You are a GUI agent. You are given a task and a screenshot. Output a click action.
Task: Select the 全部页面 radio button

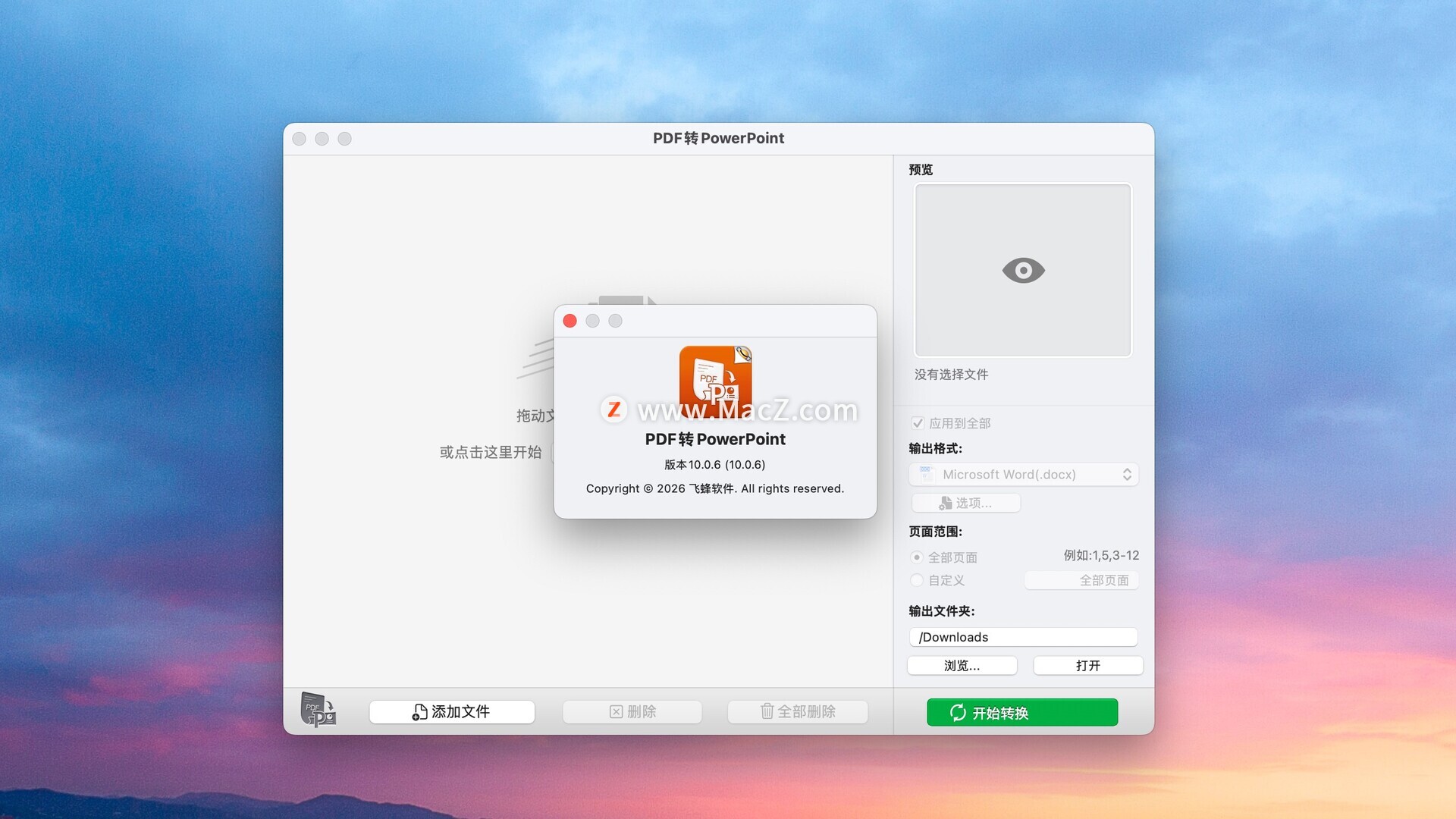[917, 557]
